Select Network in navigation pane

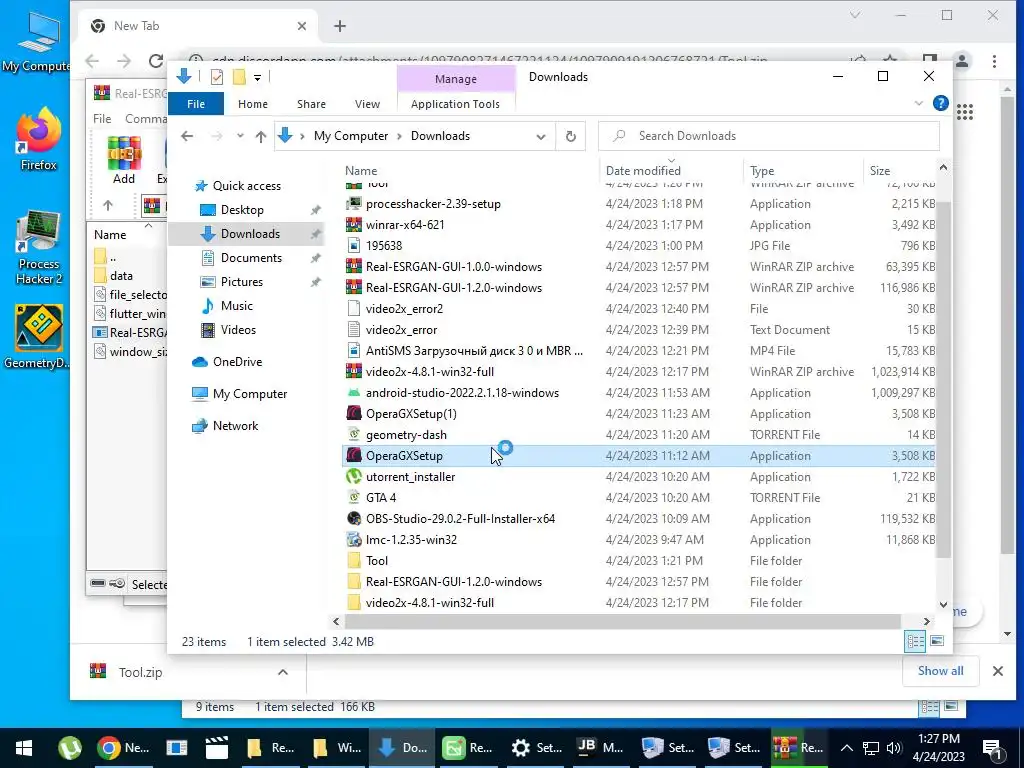point(235,426)
